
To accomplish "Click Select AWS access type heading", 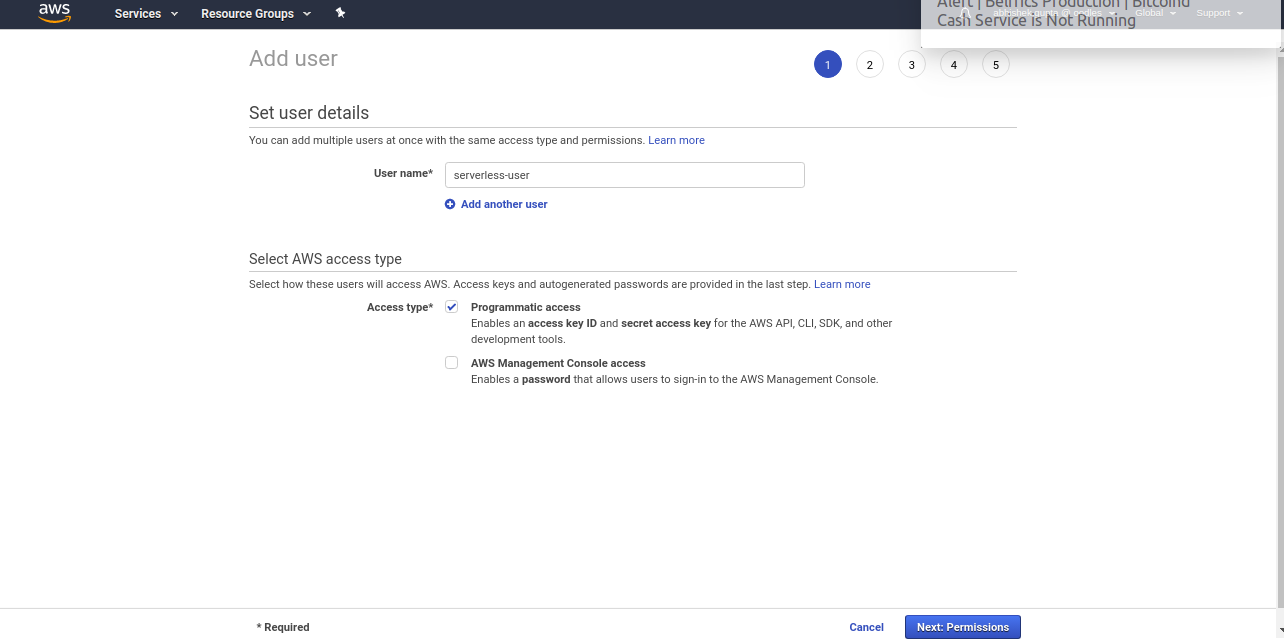I will pyautogui.click(x=325, y=258).
